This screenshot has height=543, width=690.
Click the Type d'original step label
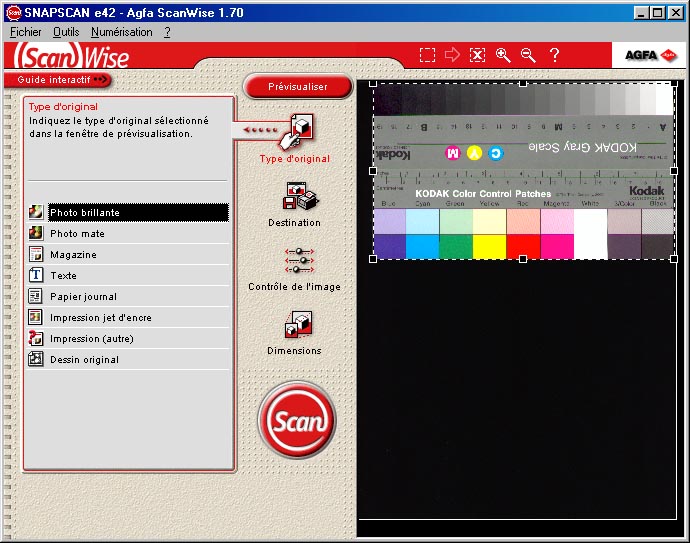click(x=294, y=159)
